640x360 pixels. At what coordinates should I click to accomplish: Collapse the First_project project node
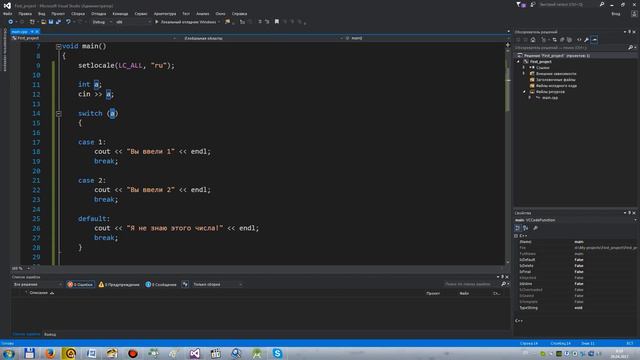click(519, 62)
